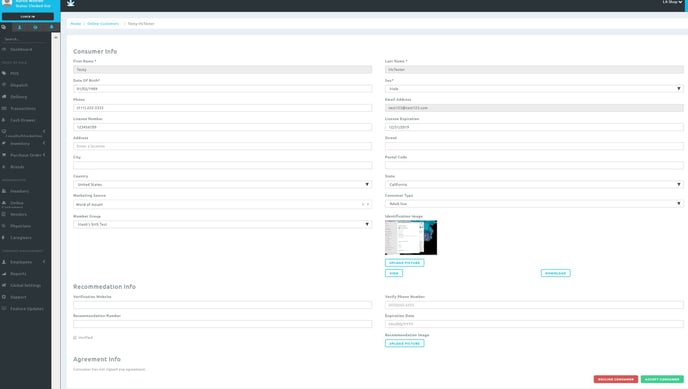Click Upload Picture under Identification Image
The height and width of the screenshot is (389, 688).
[405, 263]
